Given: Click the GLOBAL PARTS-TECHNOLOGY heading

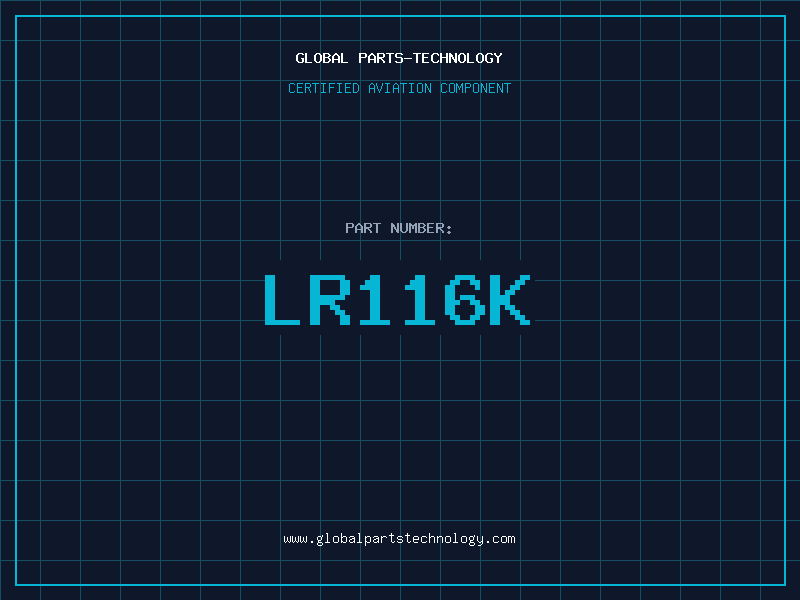Looking at the screenshot, I should pyautogui.click(x=399, y=58).
